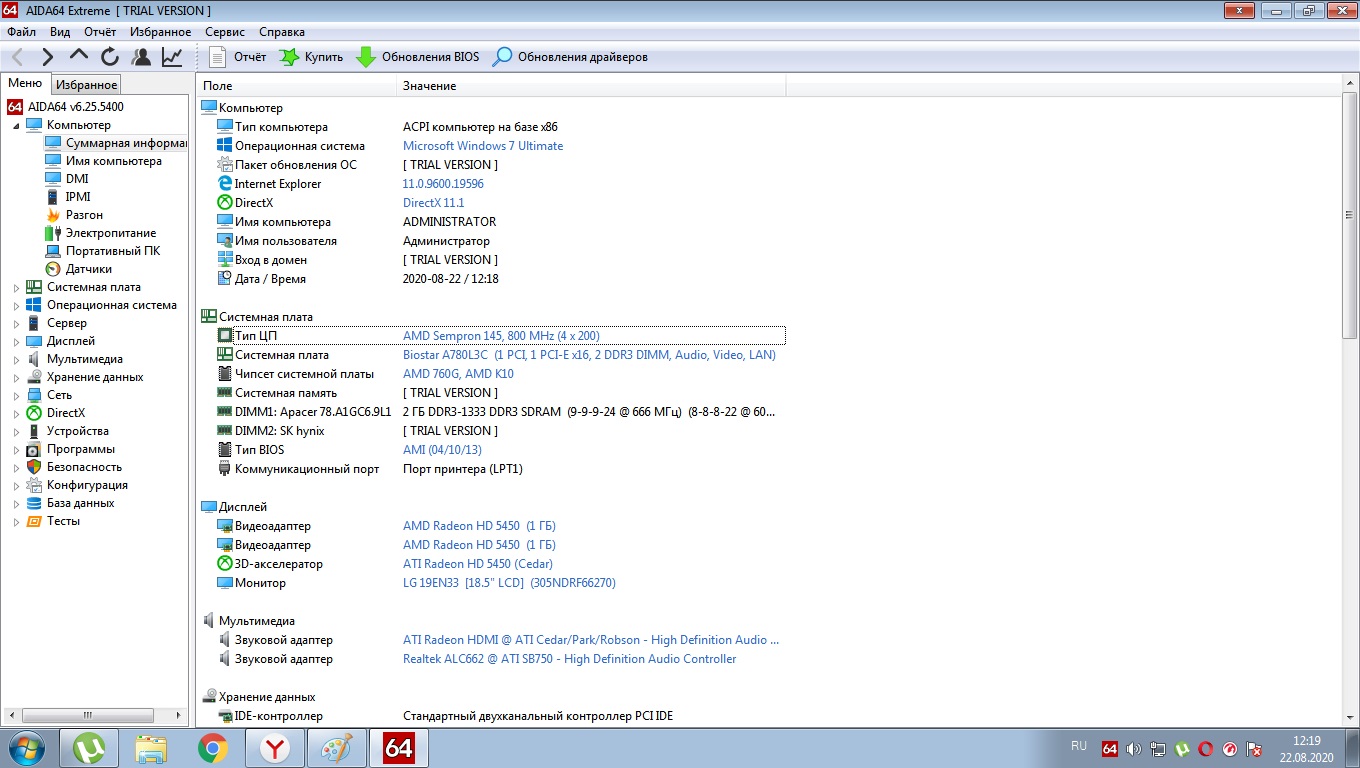Screen dimensions: 1360x768
Task: Click the AMD 760G, AMD K10 chipset link
Action: pos(458,374)
